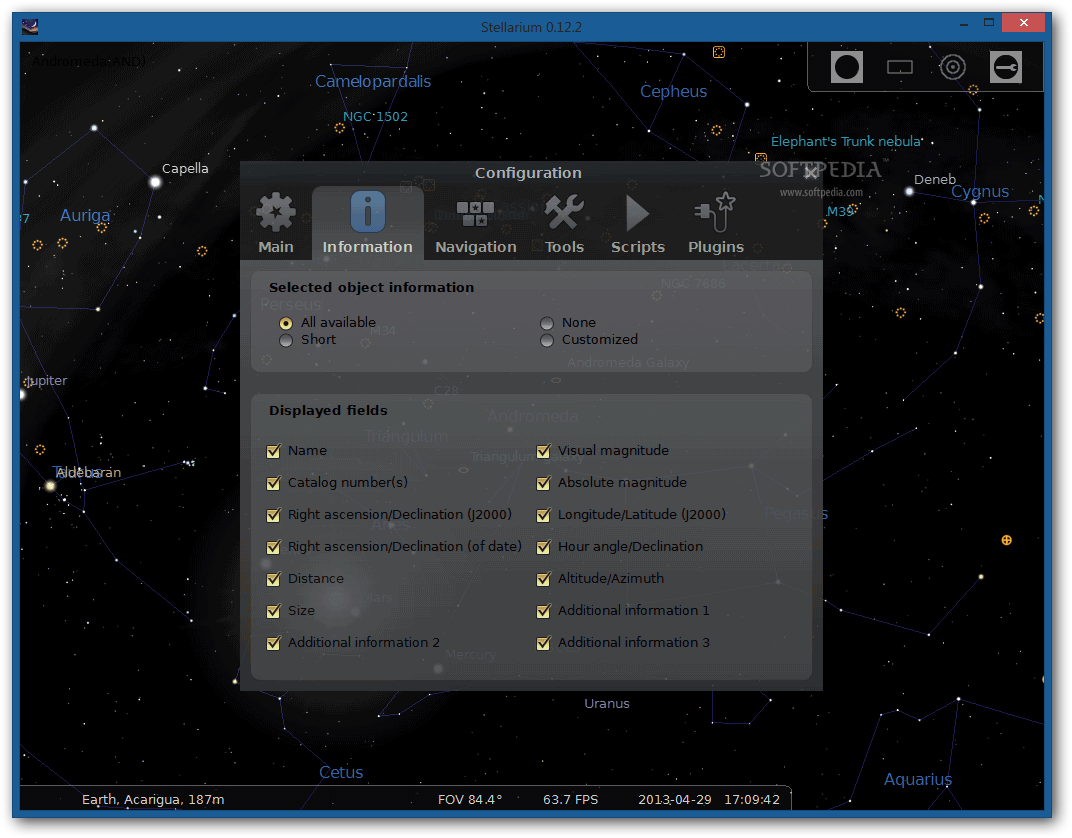
Task: Click the Uranus planet label
Action: 606,703
